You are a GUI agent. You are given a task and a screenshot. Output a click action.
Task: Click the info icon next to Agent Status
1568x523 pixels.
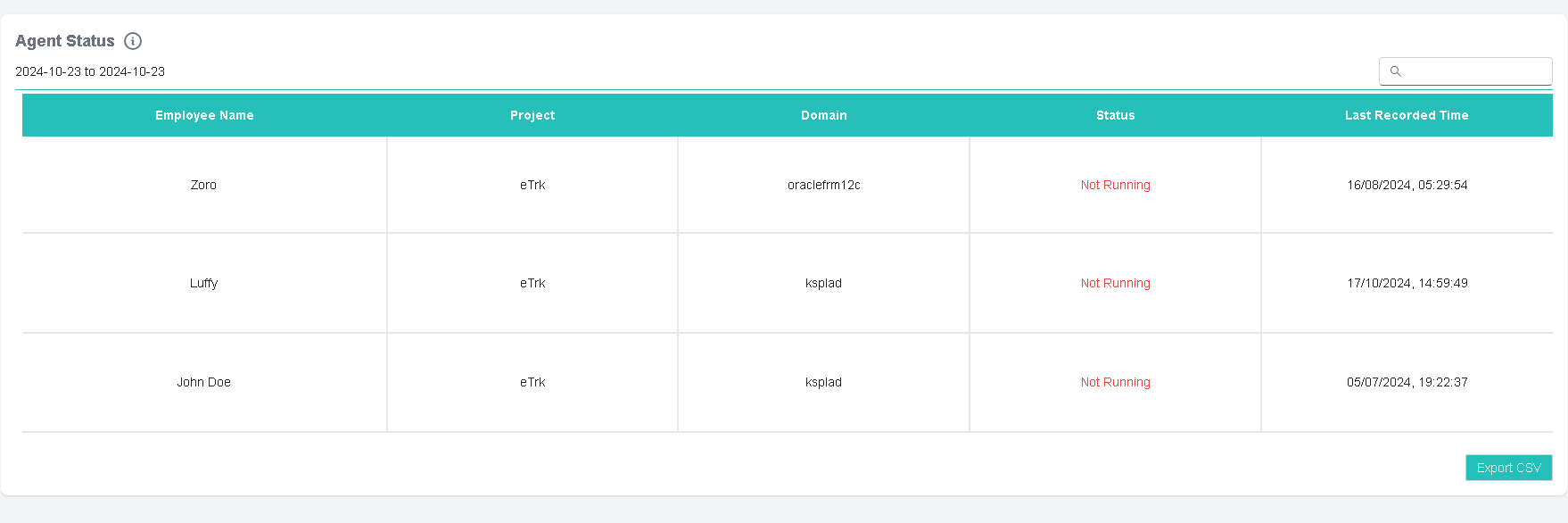tap(133, 41)
